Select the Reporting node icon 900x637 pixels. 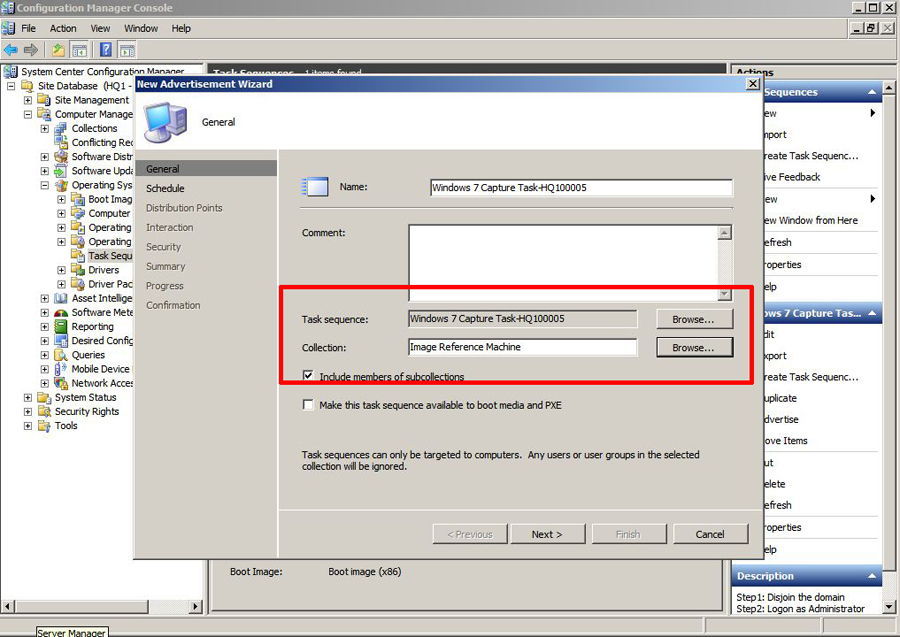point(61,327)
